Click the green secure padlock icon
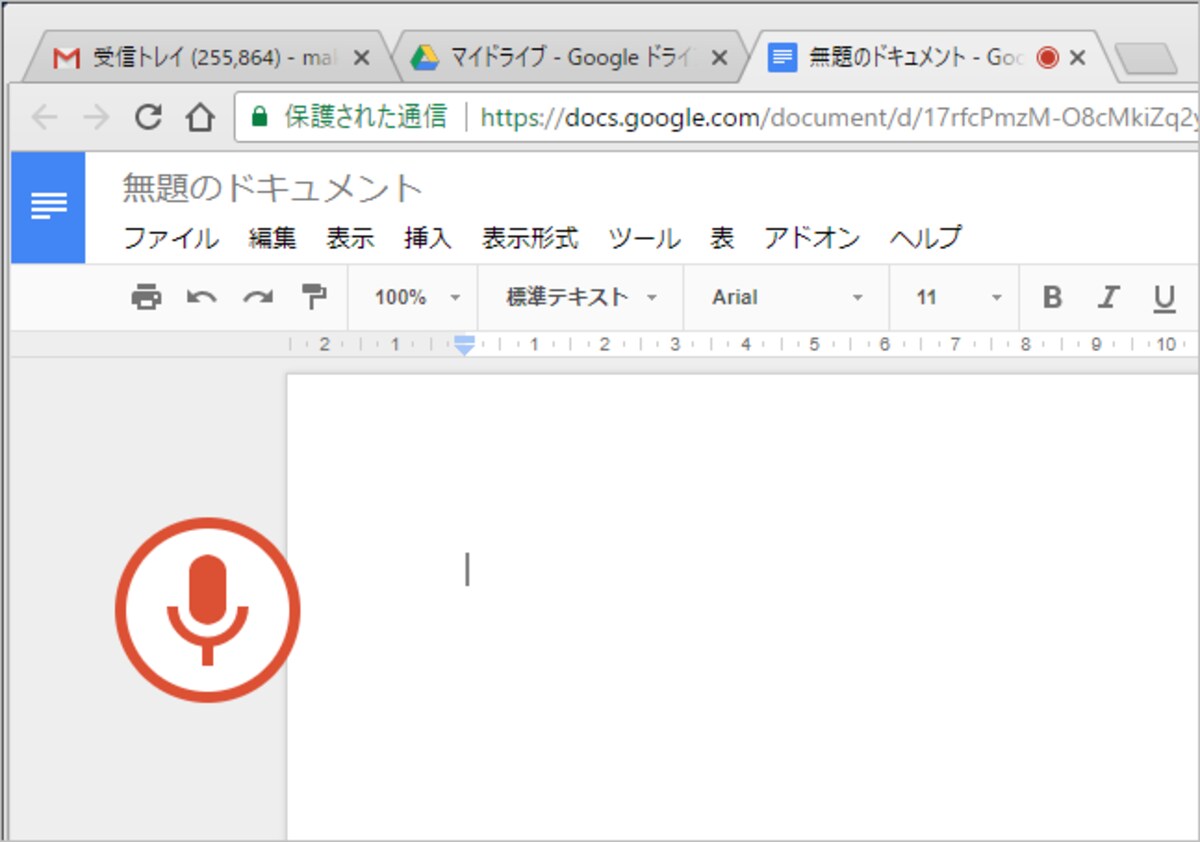Viewport: 1200px width, 842px height. click(x=260, y=118)
